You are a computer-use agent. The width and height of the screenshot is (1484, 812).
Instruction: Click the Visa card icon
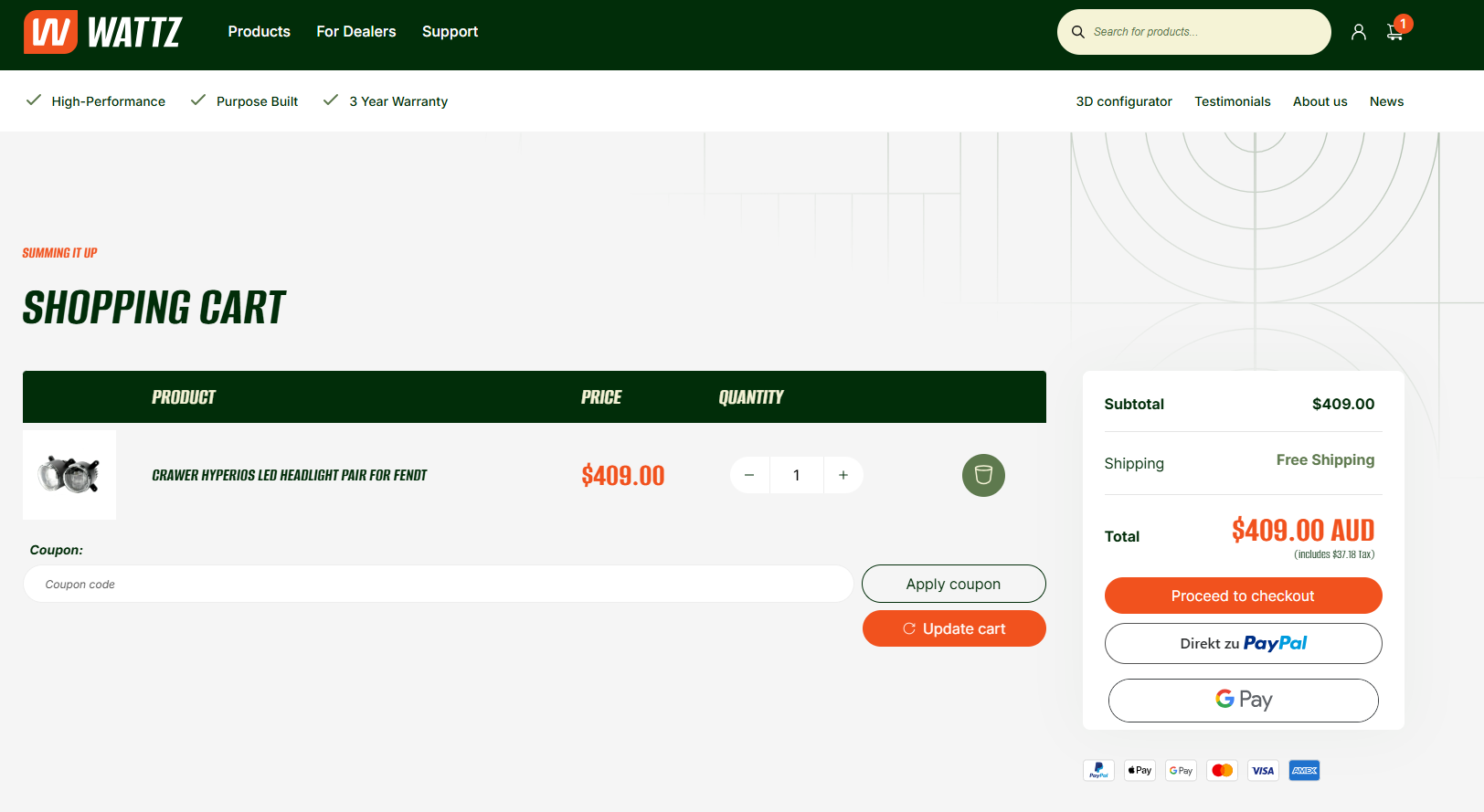coord(1263,770)
